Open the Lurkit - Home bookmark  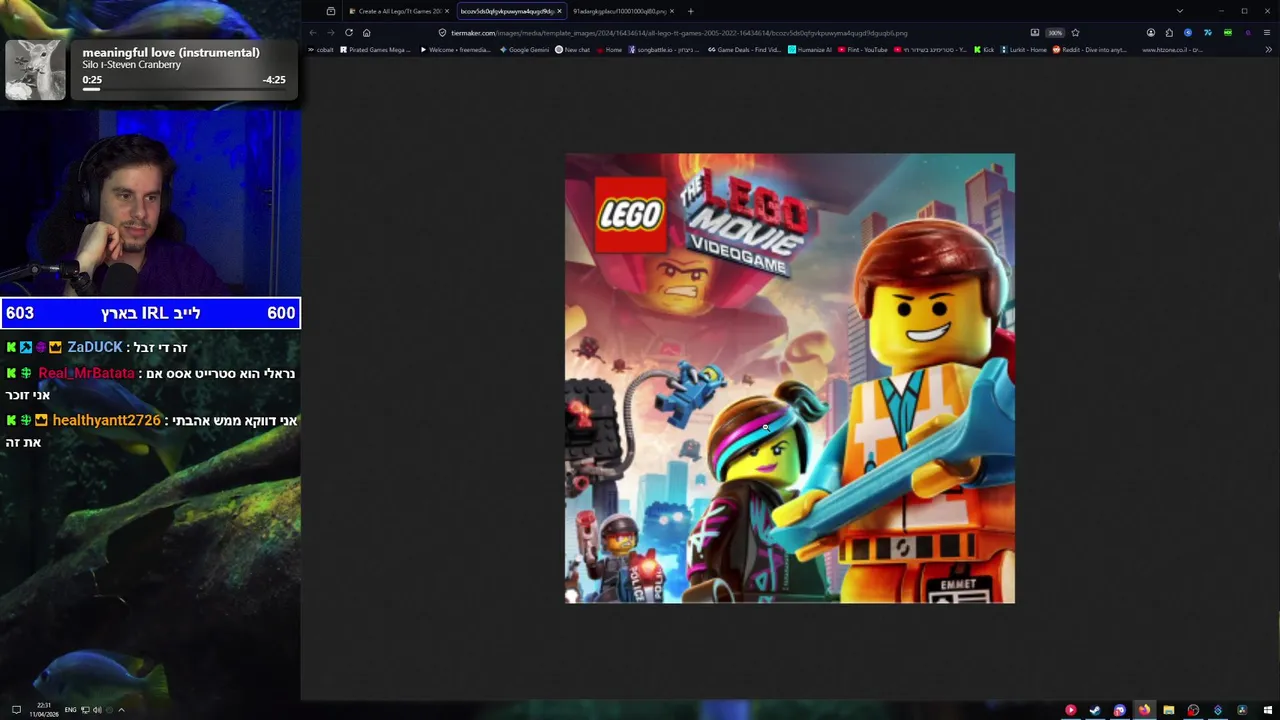click(x=1023, y=49)
